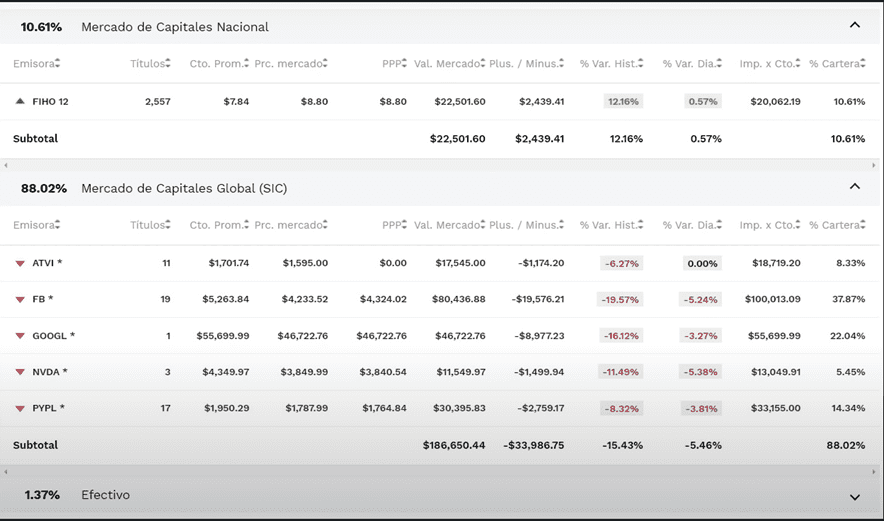The width and height of the screenshot is (884, 521).
Task: Sort the global SIC table by Títulos
Action: pos(151,226)
